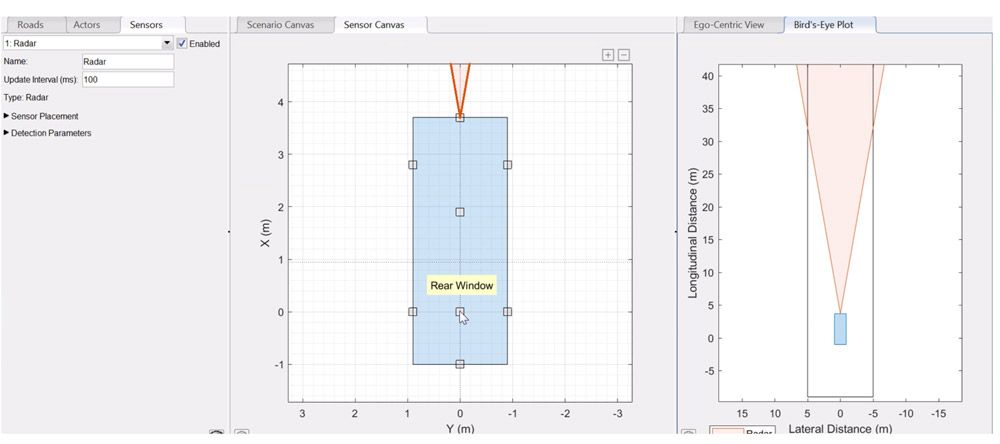The image size is (1000, 444).
Task: Open the 1: Radar sensor dropdown
Action: 167,44
